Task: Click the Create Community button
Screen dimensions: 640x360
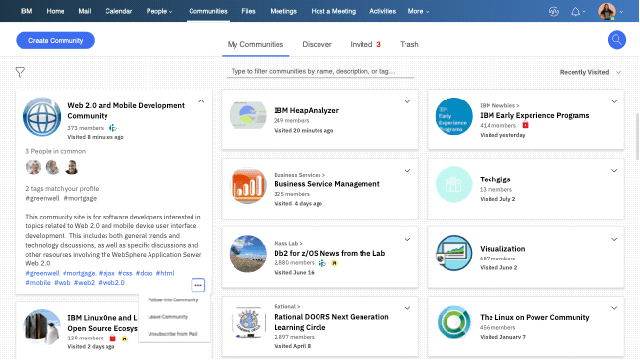Action: (x=56, y=40)
